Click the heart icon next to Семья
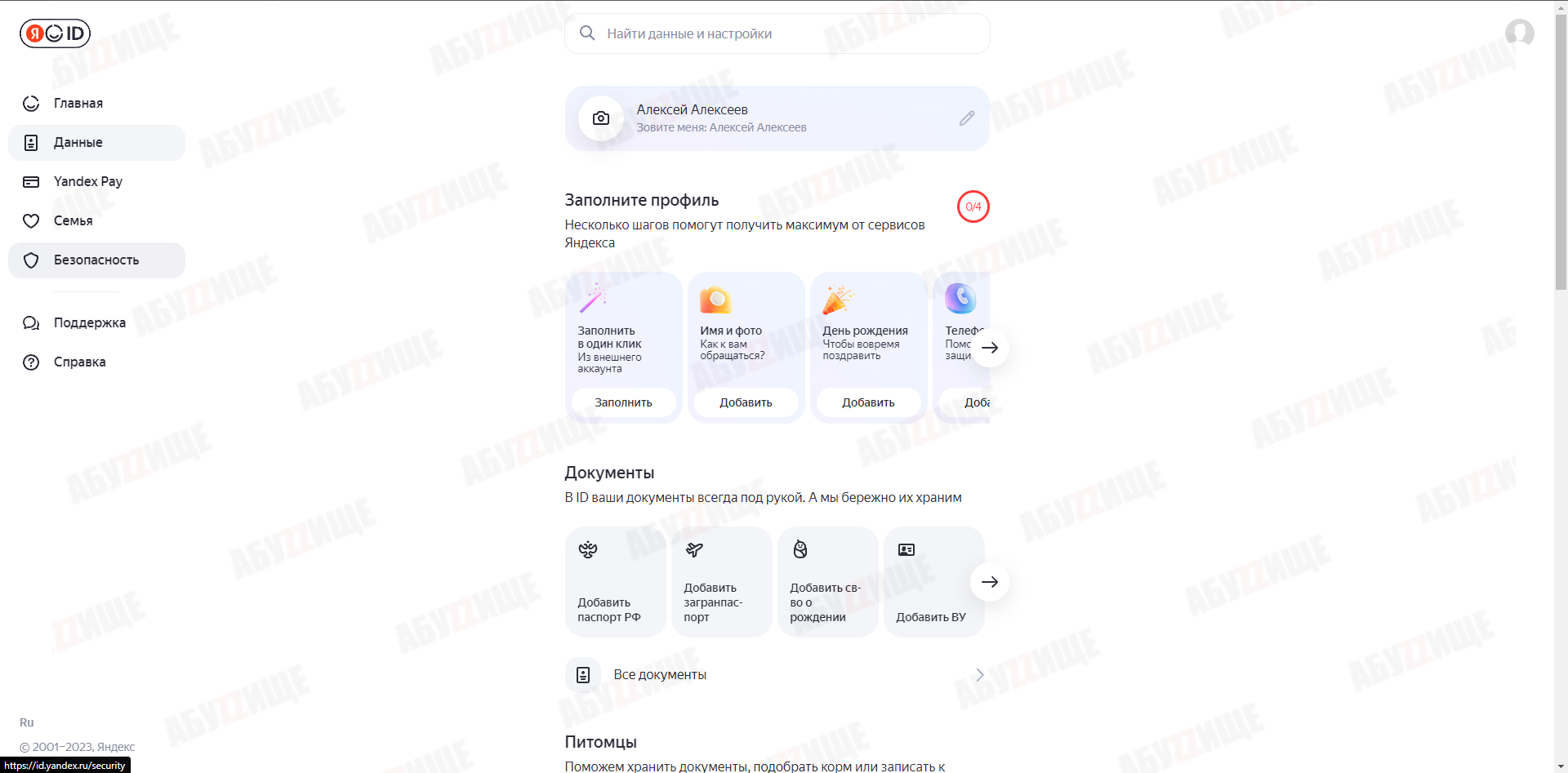The height and width of the screenshot is (773, 1568). click(x=31, y=221)
